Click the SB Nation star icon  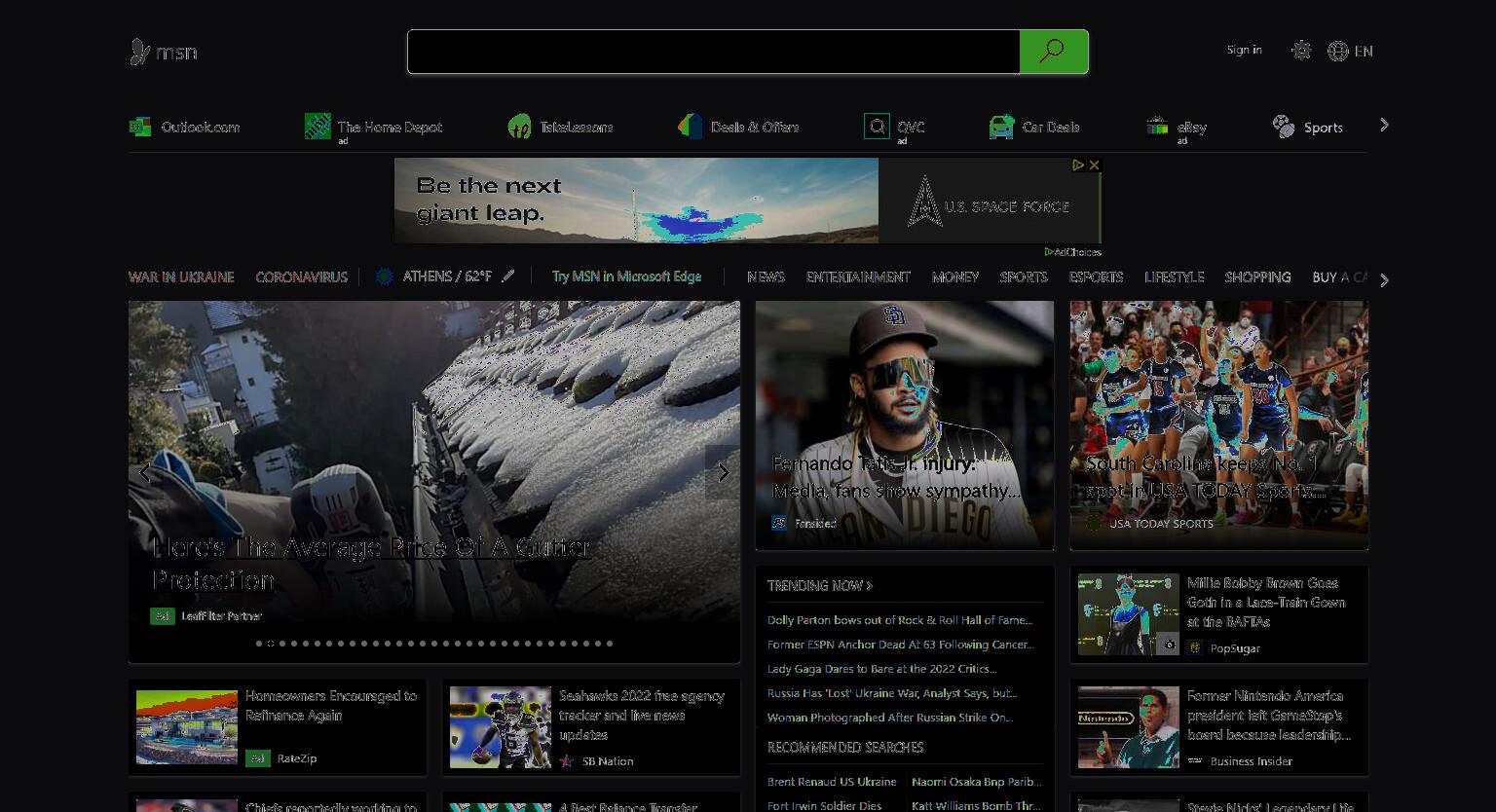[567, 761]
